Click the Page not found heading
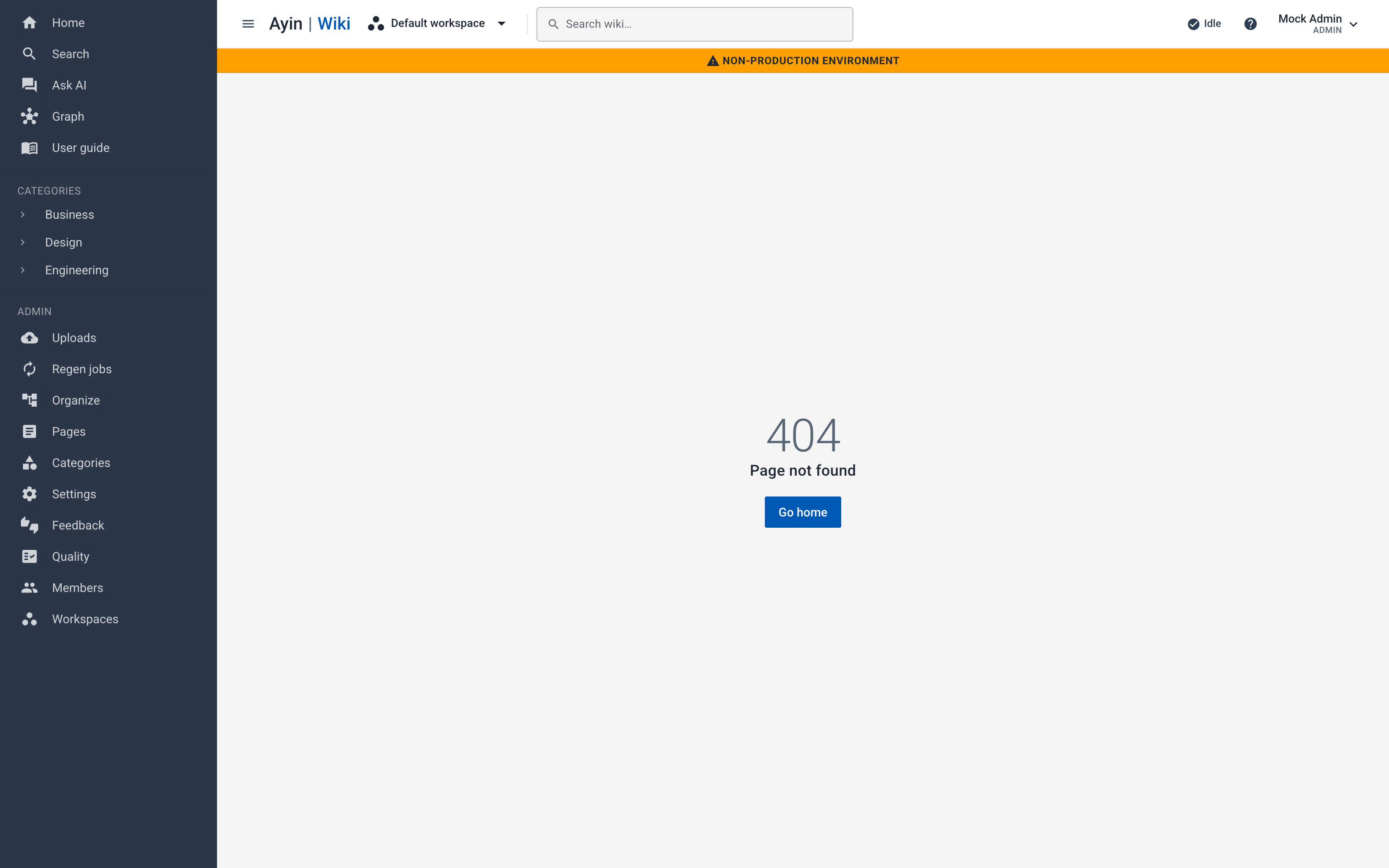This screenshot has width=1389, height=868. 803,471
